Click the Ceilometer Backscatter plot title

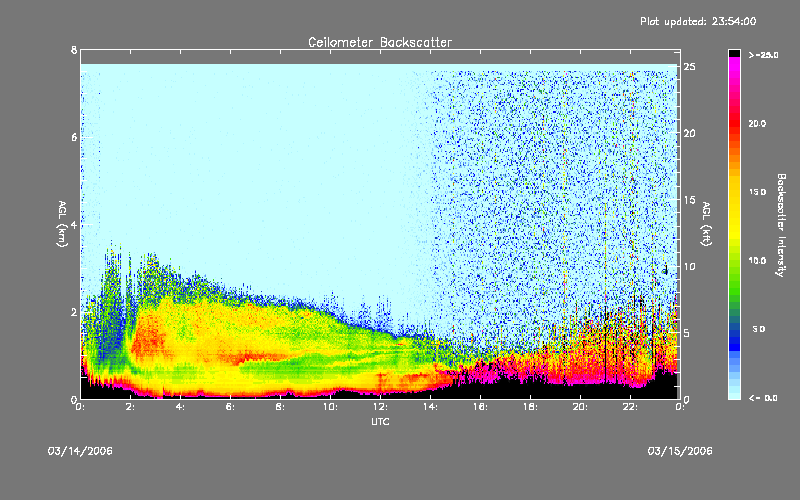[x=379, y=42]
